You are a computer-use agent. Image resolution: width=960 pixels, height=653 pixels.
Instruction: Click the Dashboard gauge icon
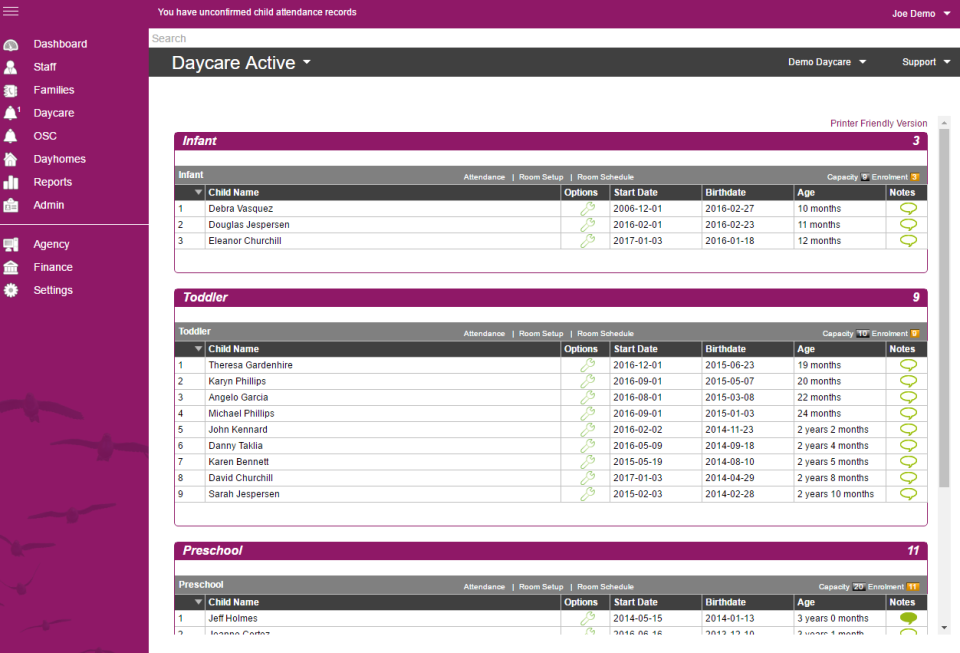pyautogui.click(x=10, y=45)
